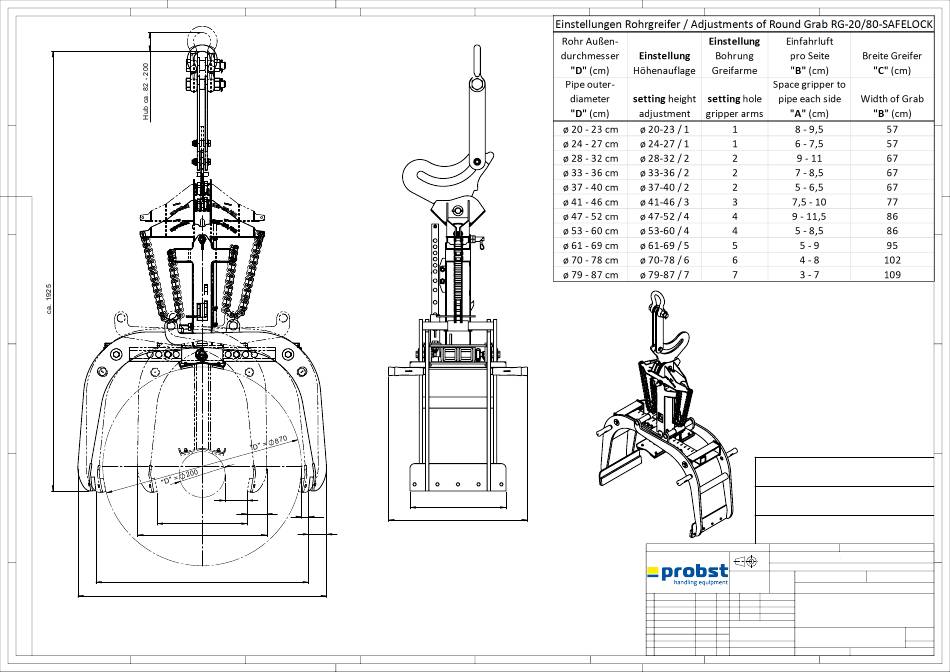Click the 'ø 79-87 / 7' height setting cell
Viewport: 950px width, 672px height.
[664, 274]
